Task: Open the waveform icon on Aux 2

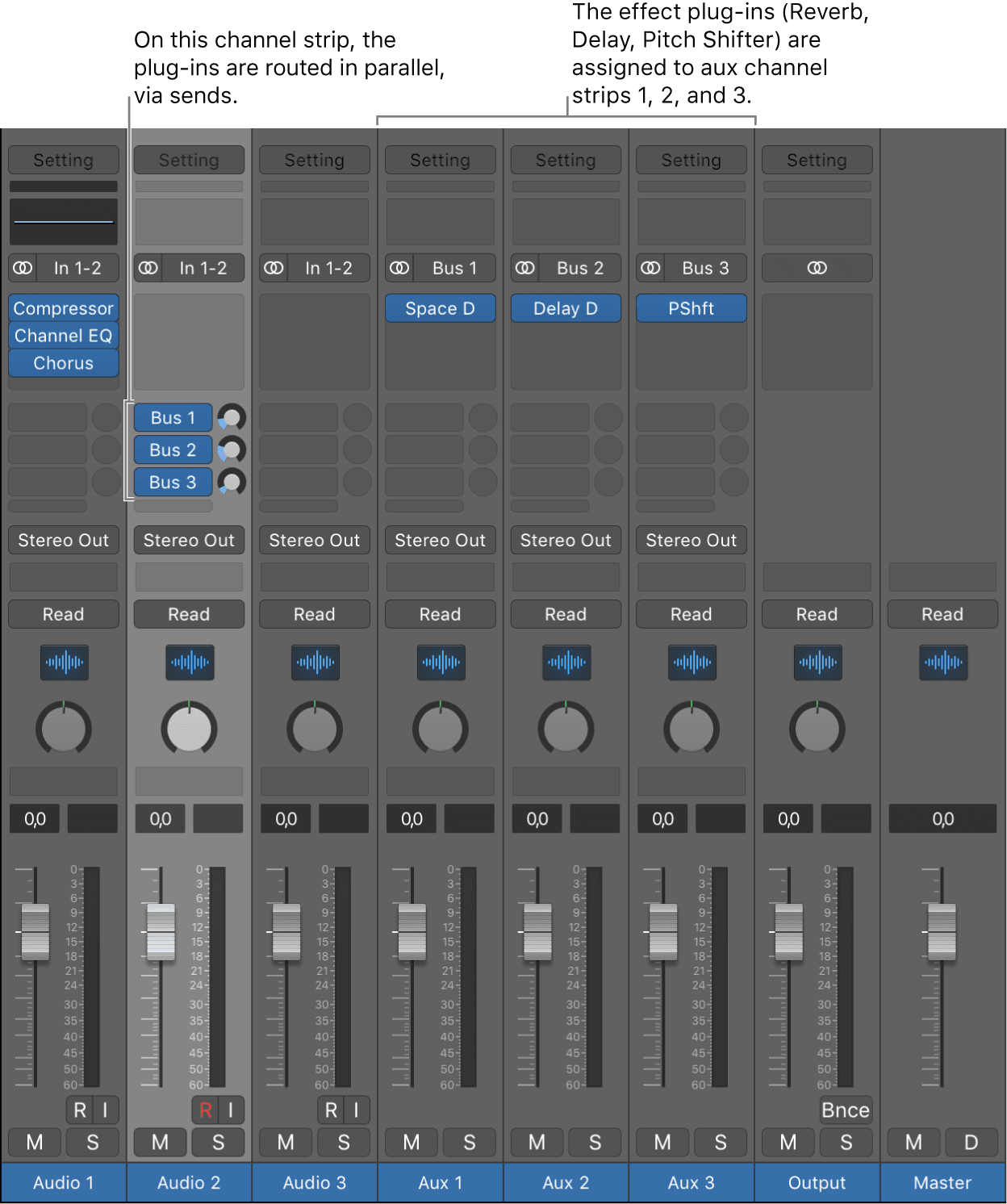Action: coord(566,663)
